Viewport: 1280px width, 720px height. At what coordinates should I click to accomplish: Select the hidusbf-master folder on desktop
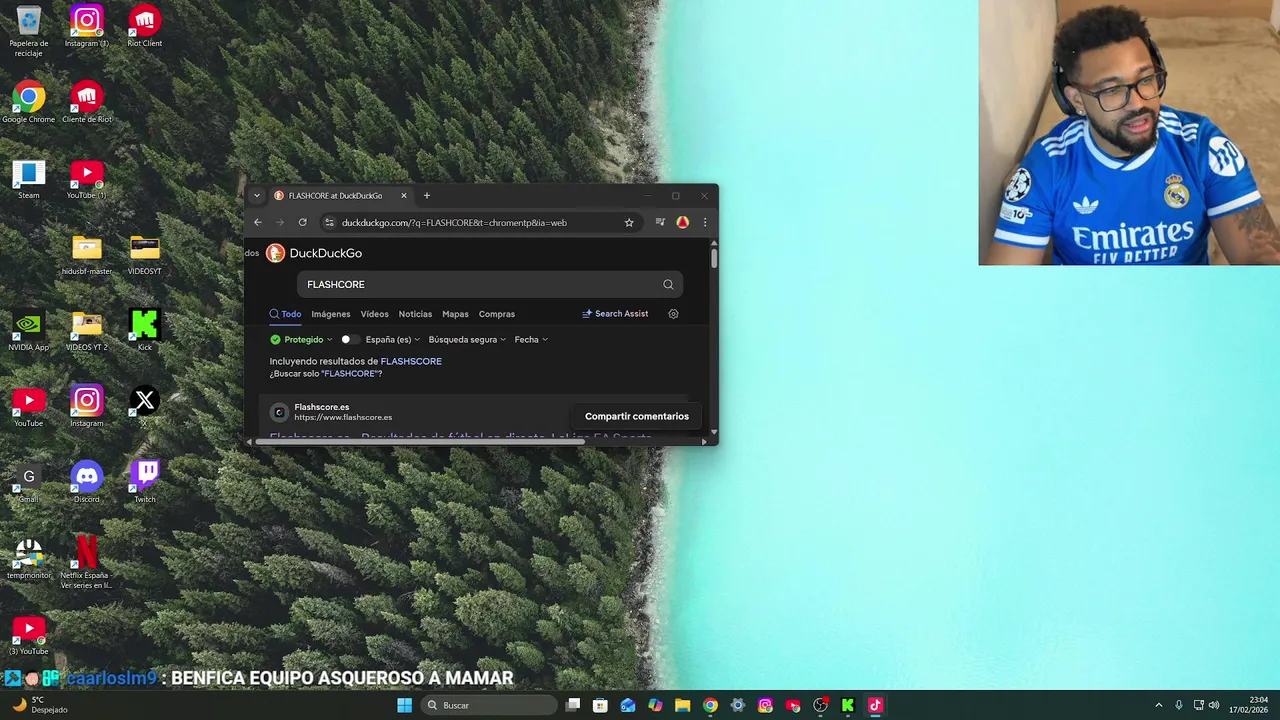(87, 254)
